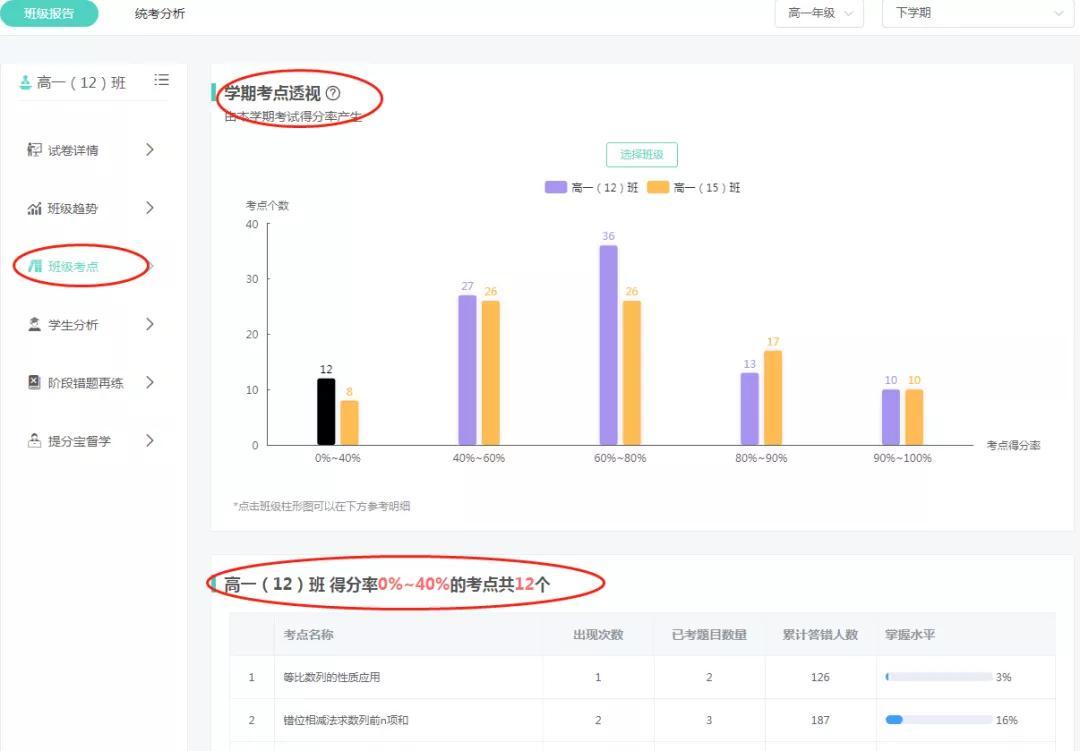
Task: Click the help icon beside 学期考点透视
Action: point(333,93)
